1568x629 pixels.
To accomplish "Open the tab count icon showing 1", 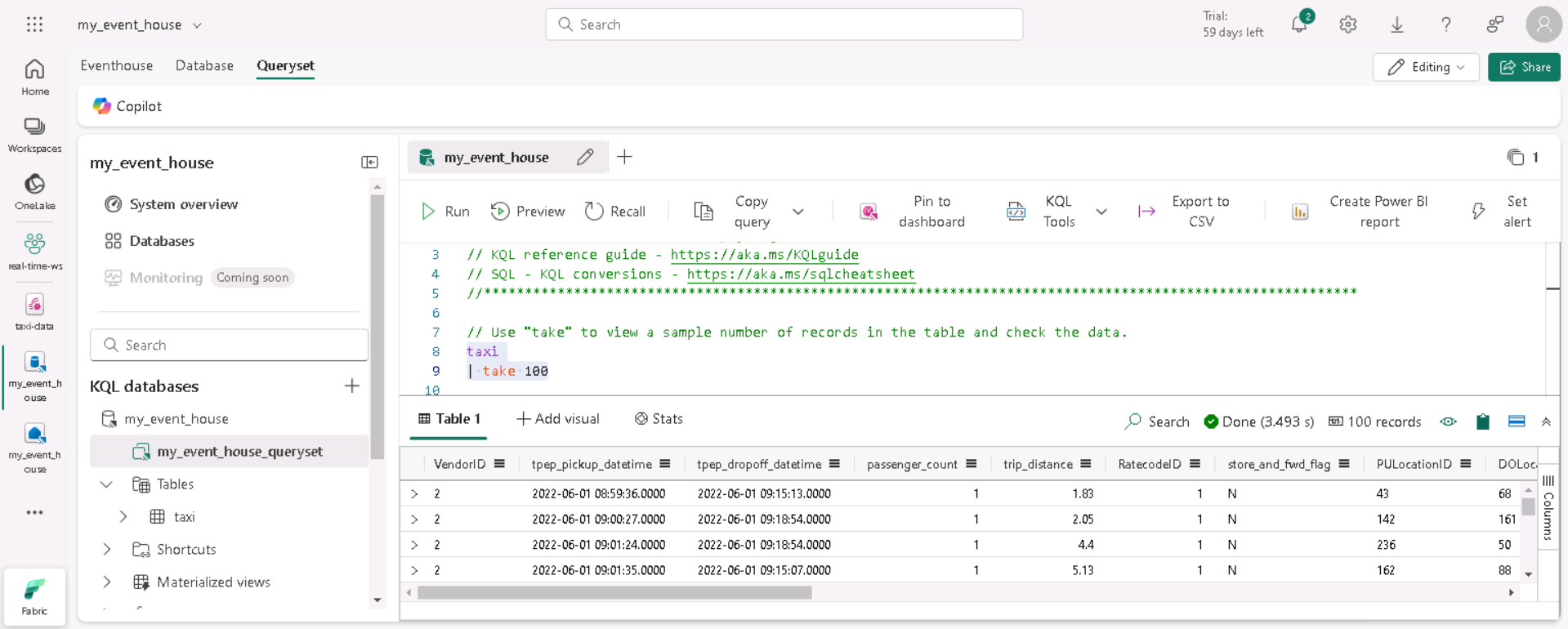I will 1523,157.
